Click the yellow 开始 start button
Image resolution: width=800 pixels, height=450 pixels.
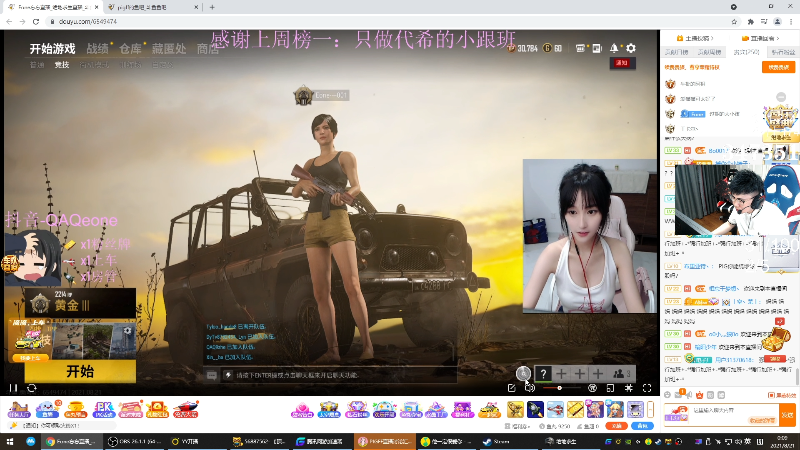(80, 371)
